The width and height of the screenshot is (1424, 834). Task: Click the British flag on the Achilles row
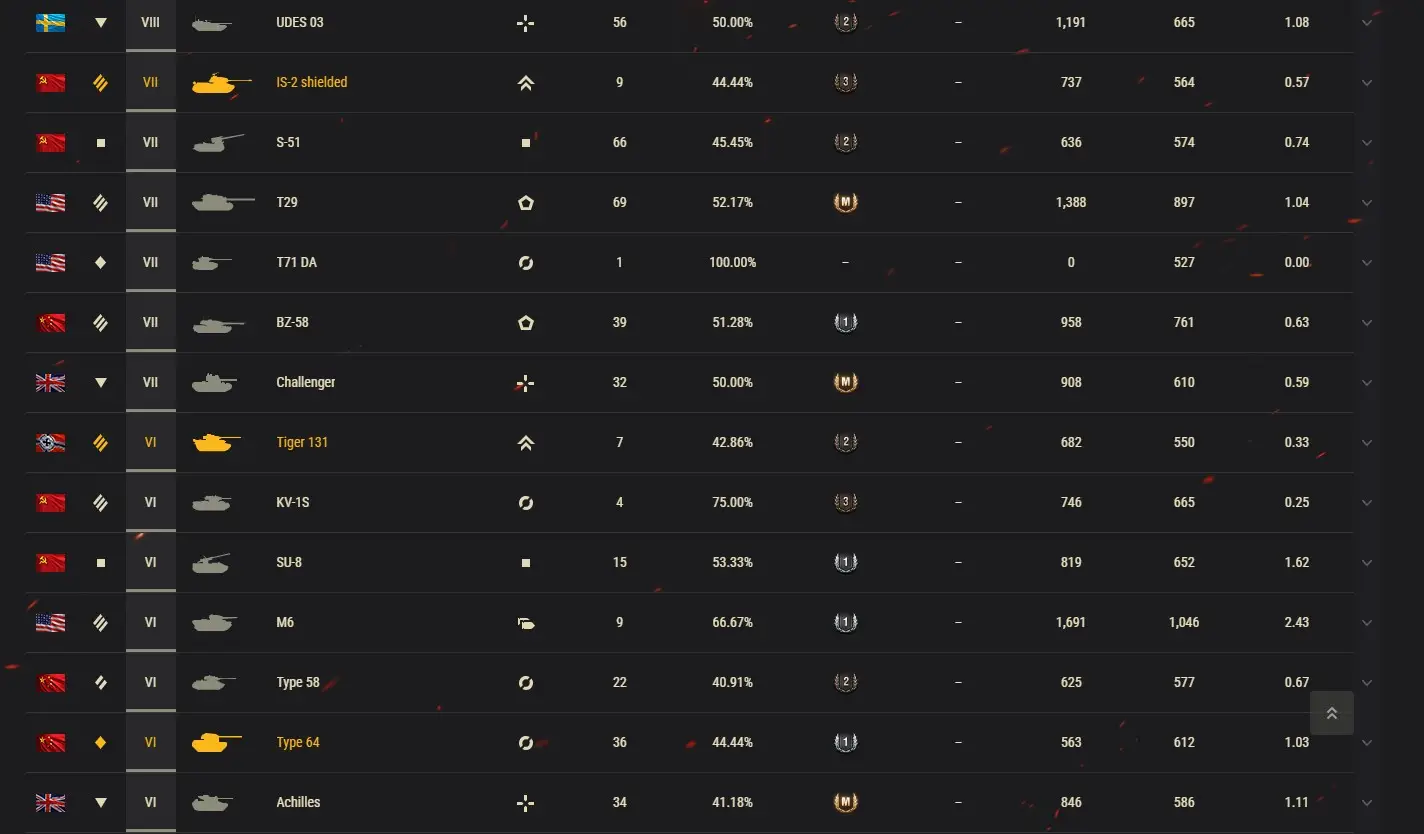click(51, 802)
